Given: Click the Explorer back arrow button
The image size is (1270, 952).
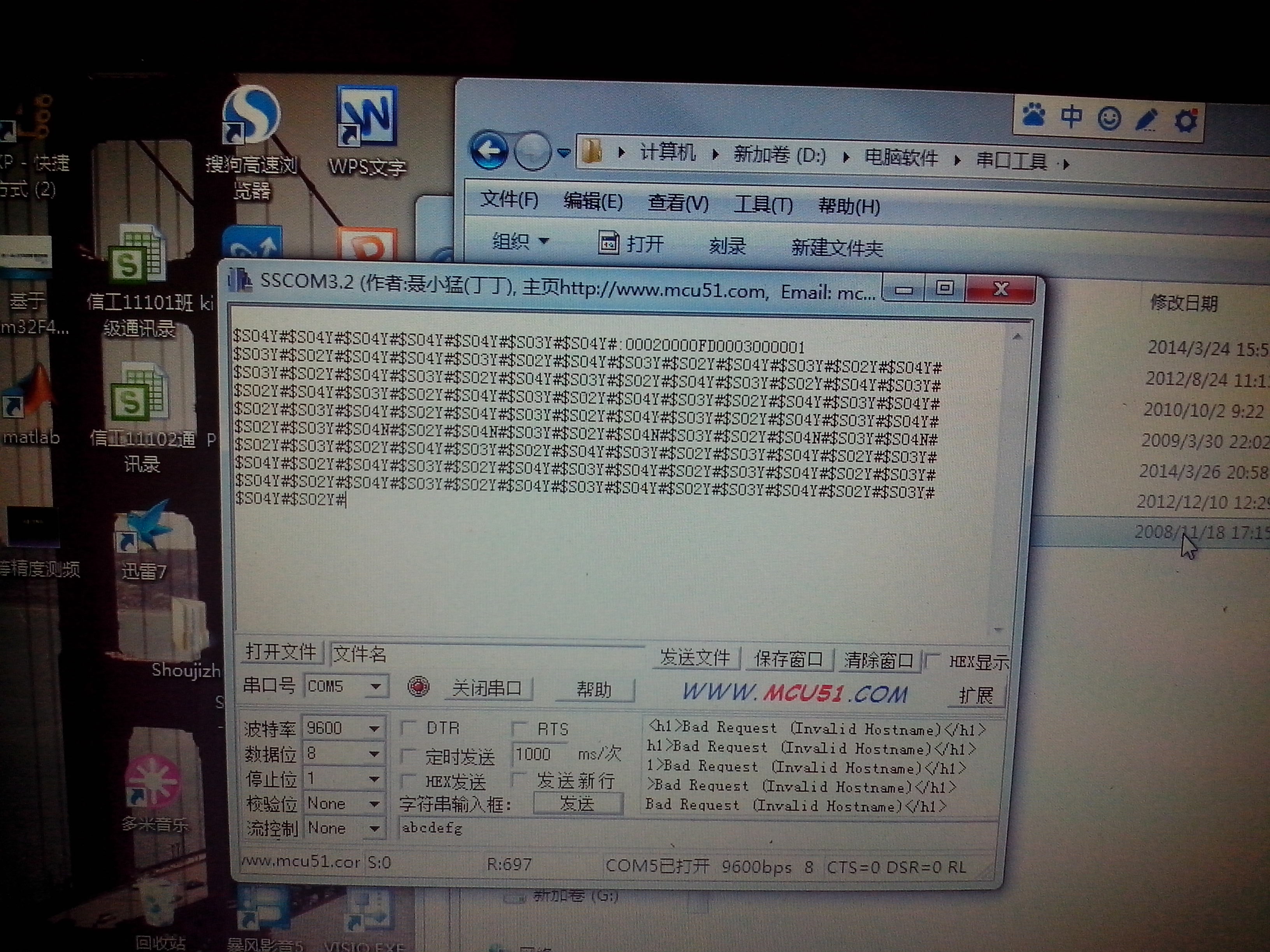Looking at the screenshot, I should (x=489, y=150).
